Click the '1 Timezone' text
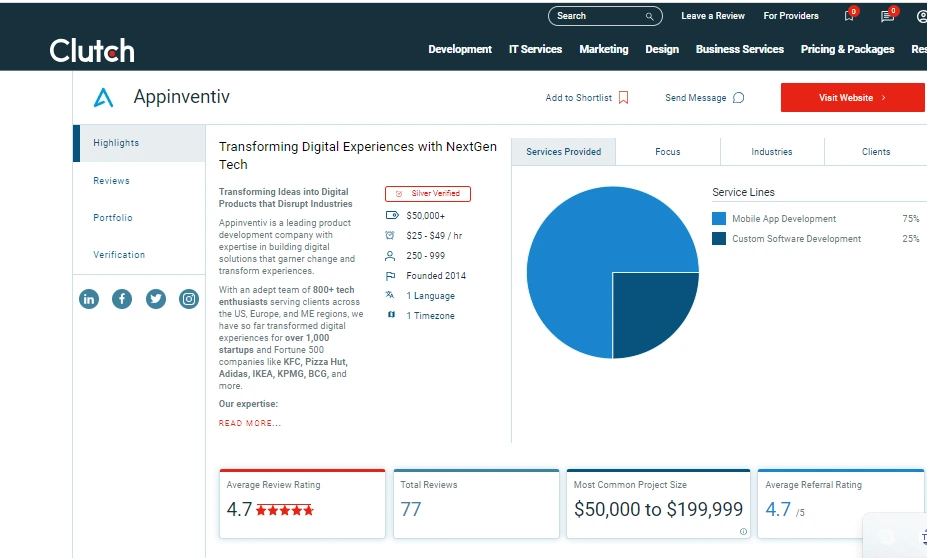This screenshot has width=927, height=558. (430, 316)
